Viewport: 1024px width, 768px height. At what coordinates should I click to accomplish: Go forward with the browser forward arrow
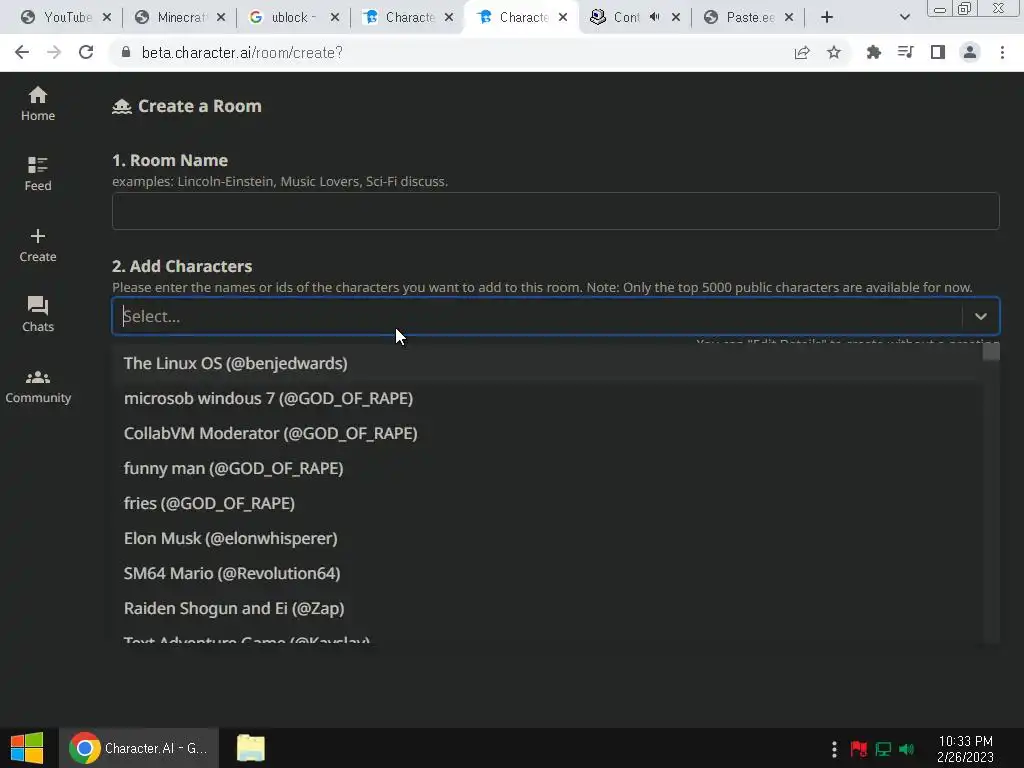[x=54, y=53]
